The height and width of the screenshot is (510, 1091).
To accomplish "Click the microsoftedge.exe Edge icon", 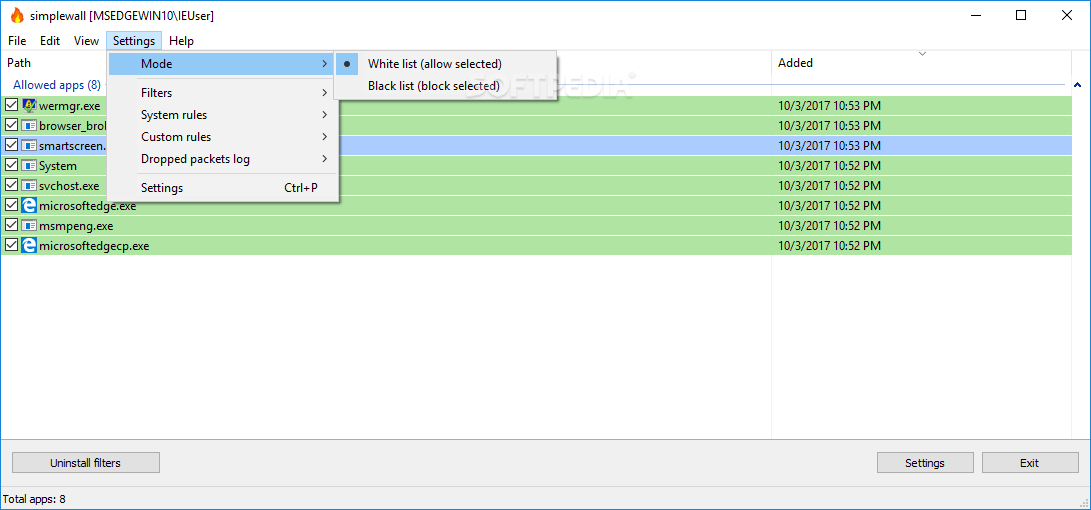I will 29,206.
